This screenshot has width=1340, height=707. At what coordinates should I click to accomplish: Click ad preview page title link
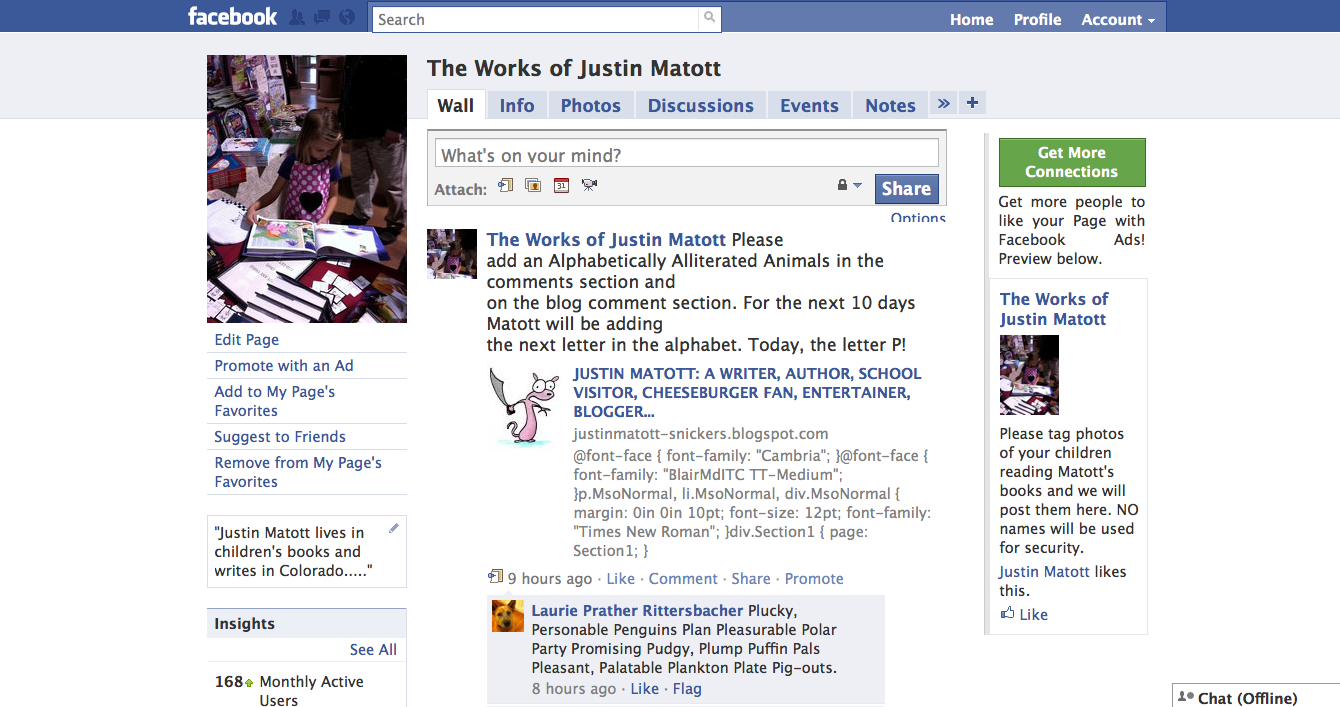click(1054, 309)
